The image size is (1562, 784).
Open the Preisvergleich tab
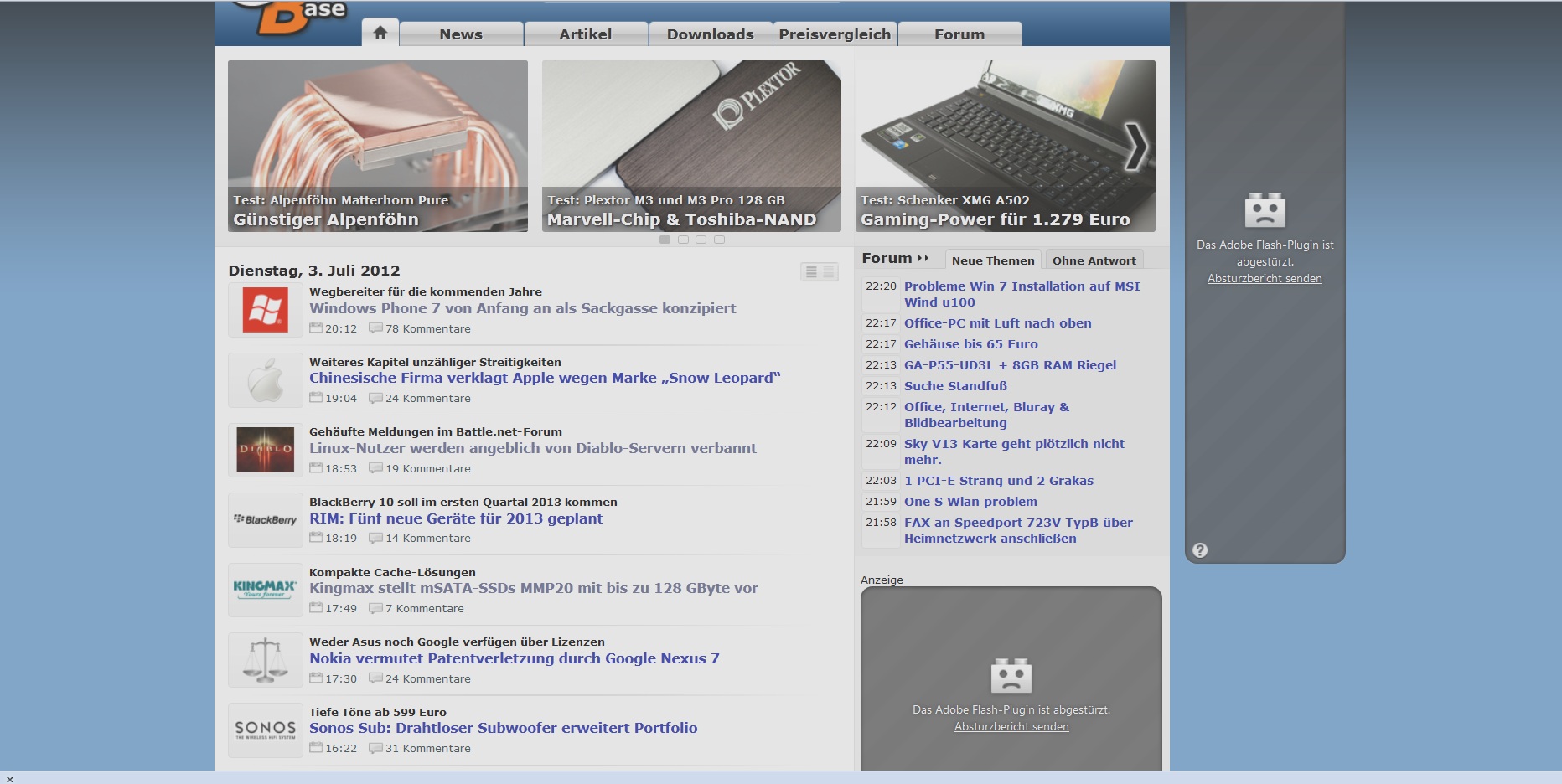tap(835, 34)
